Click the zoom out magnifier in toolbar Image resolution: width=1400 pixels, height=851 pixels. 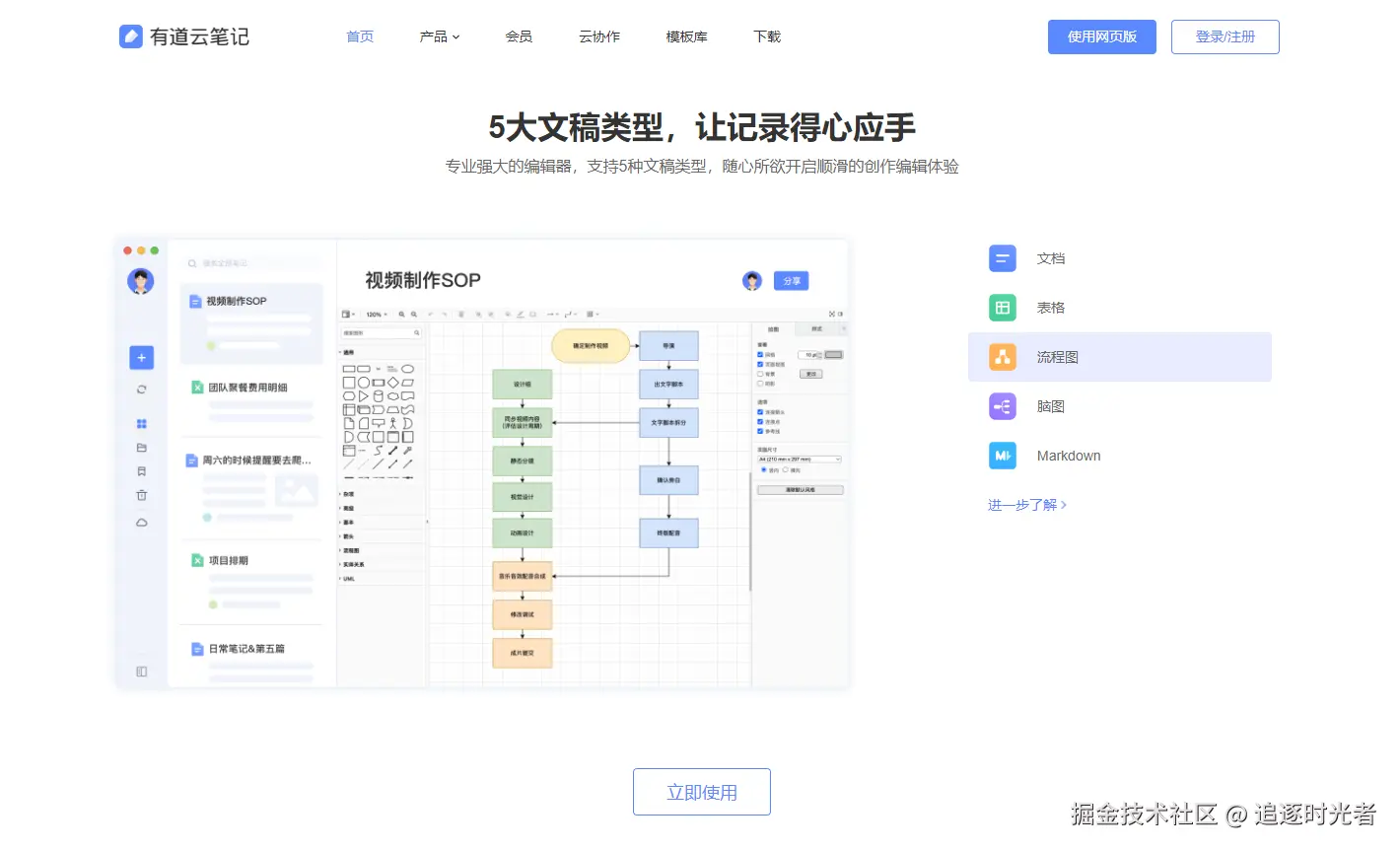point(414,315)
